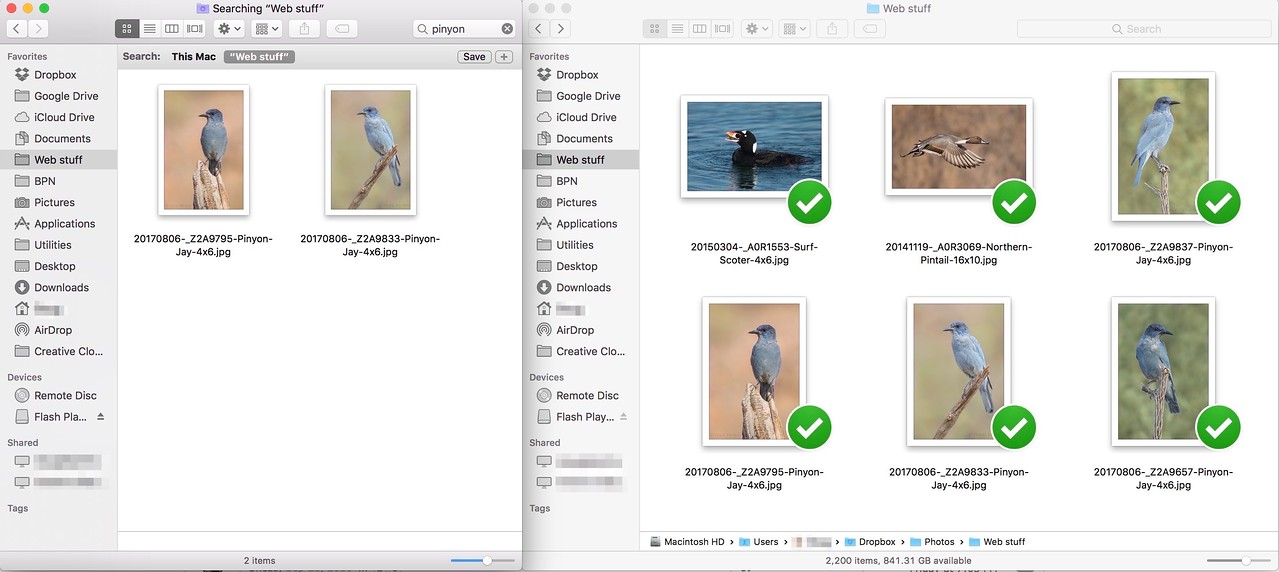Switch right window to cover flow view
Viewport: 1279px width, 572px height.
click(723, 29)
